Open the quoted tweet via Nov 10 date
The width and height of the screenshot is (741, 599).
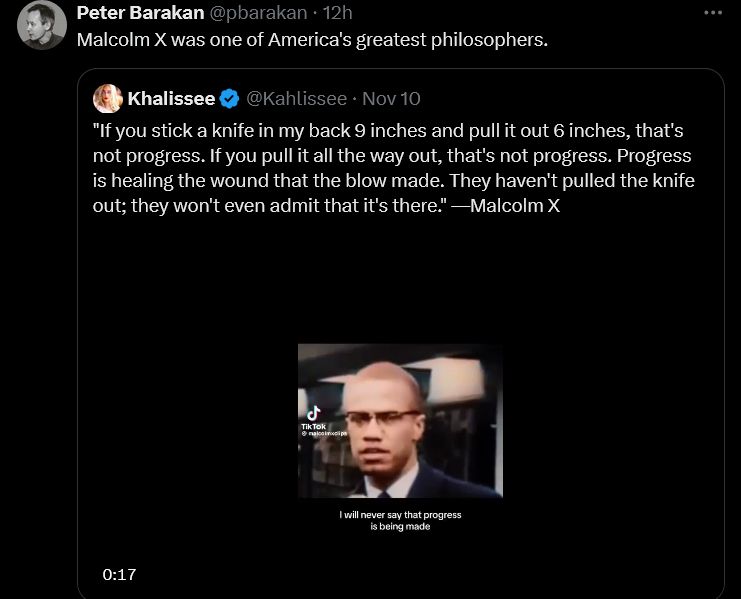point(391,98)
